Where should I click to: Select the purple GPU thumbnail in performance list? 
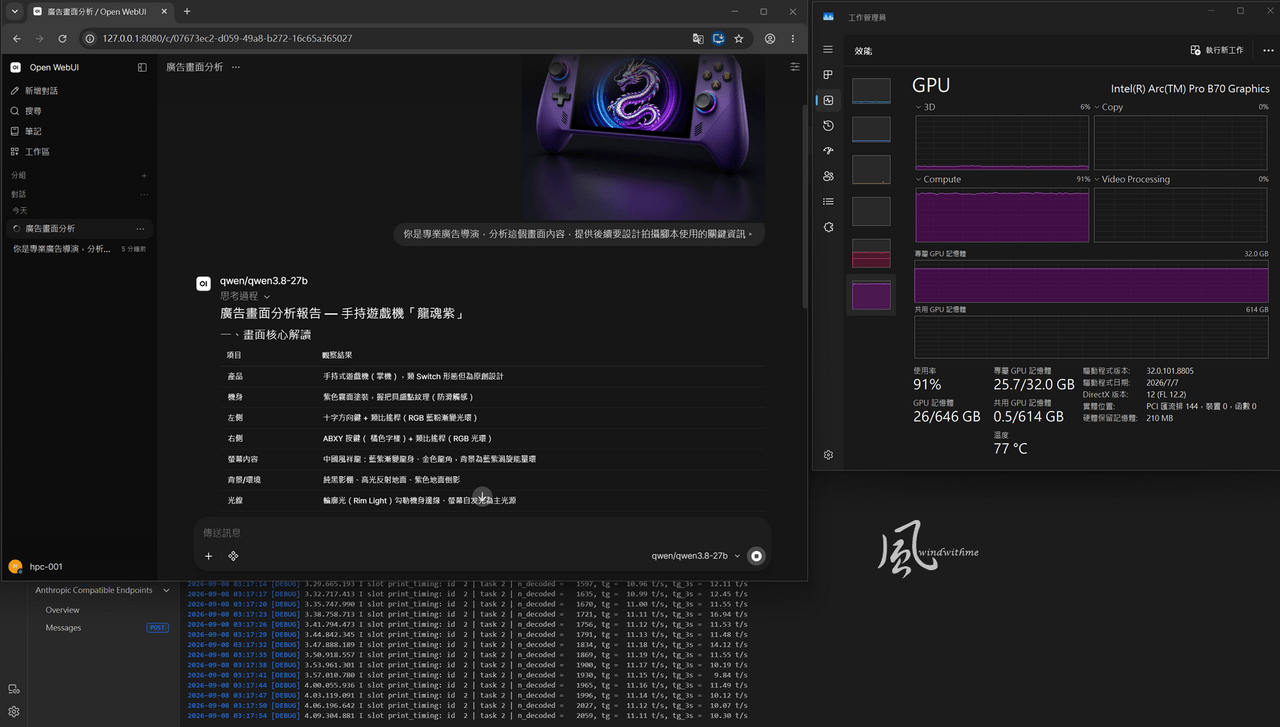tap(871, 295)
